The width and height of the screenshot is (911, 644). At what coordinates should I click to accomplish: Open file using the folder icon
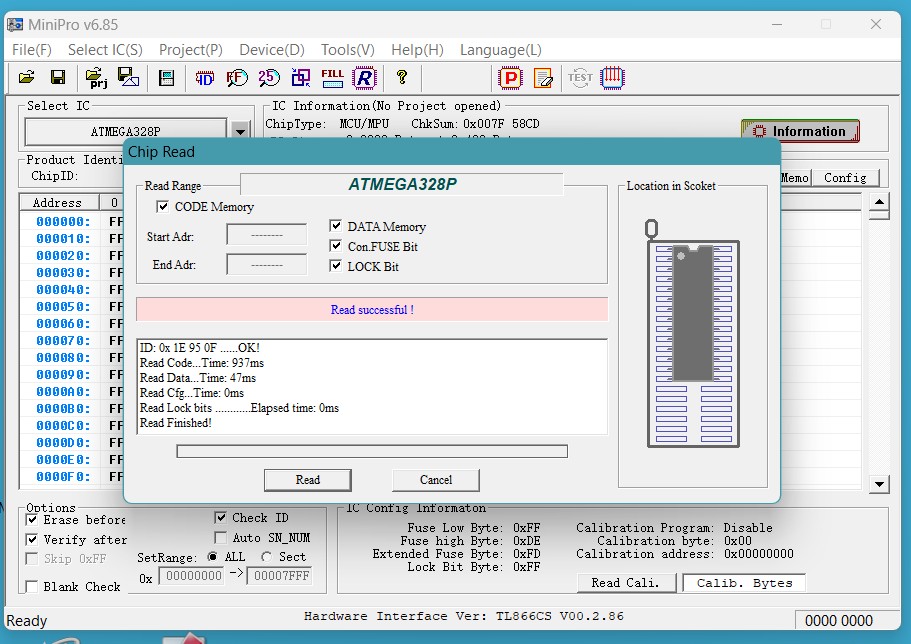27,77
